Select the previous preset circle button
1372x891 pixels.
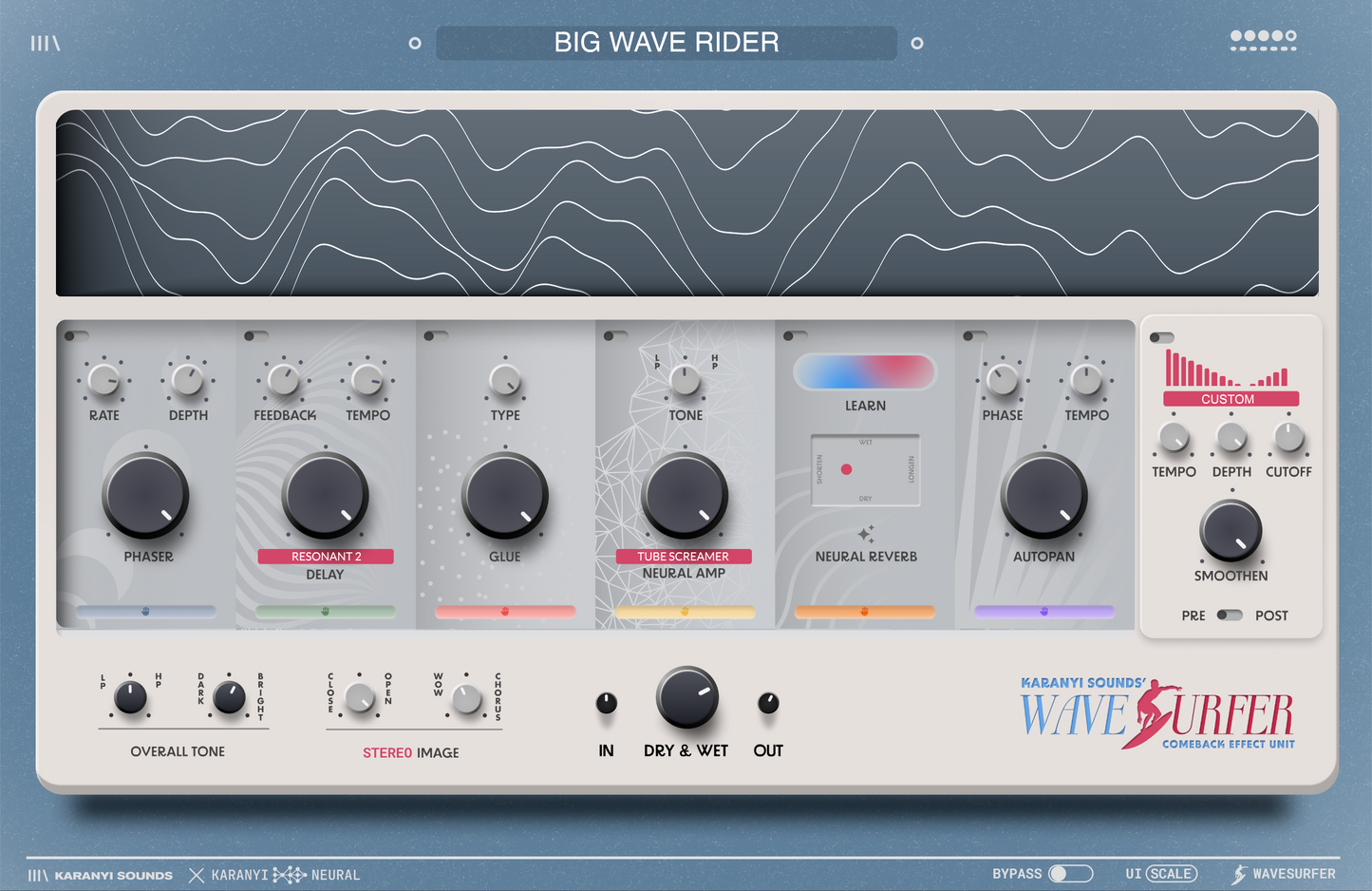point(415,43)
